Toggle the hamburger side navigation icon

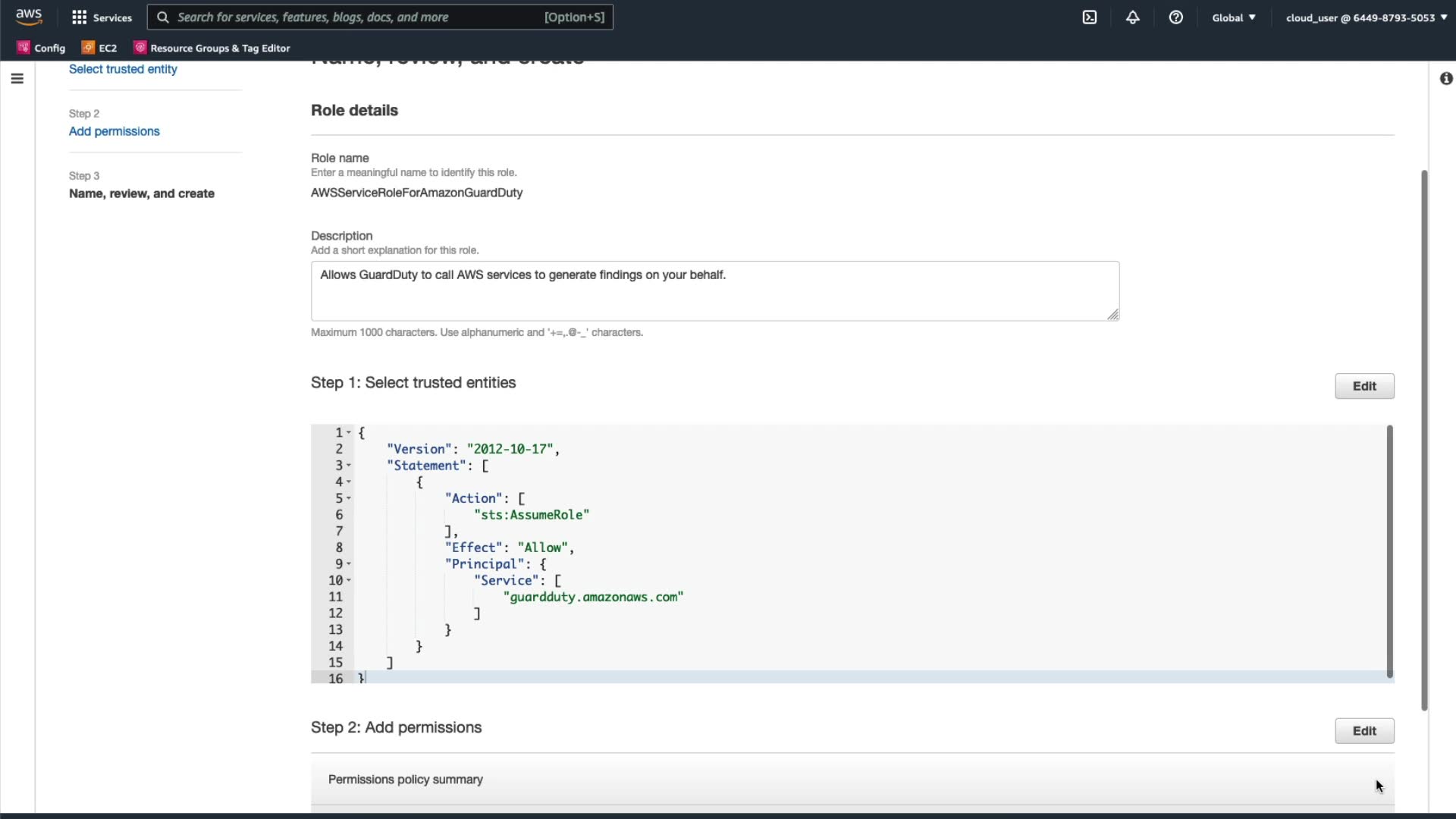coord(17,79)
